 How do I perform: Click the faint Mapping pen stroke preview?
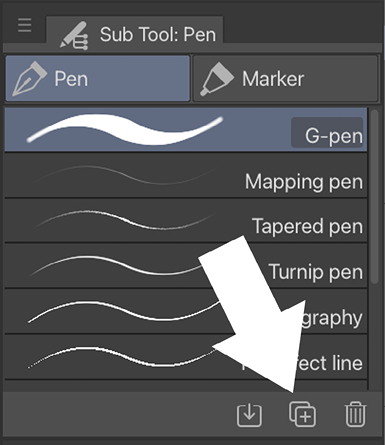(125, 175)
